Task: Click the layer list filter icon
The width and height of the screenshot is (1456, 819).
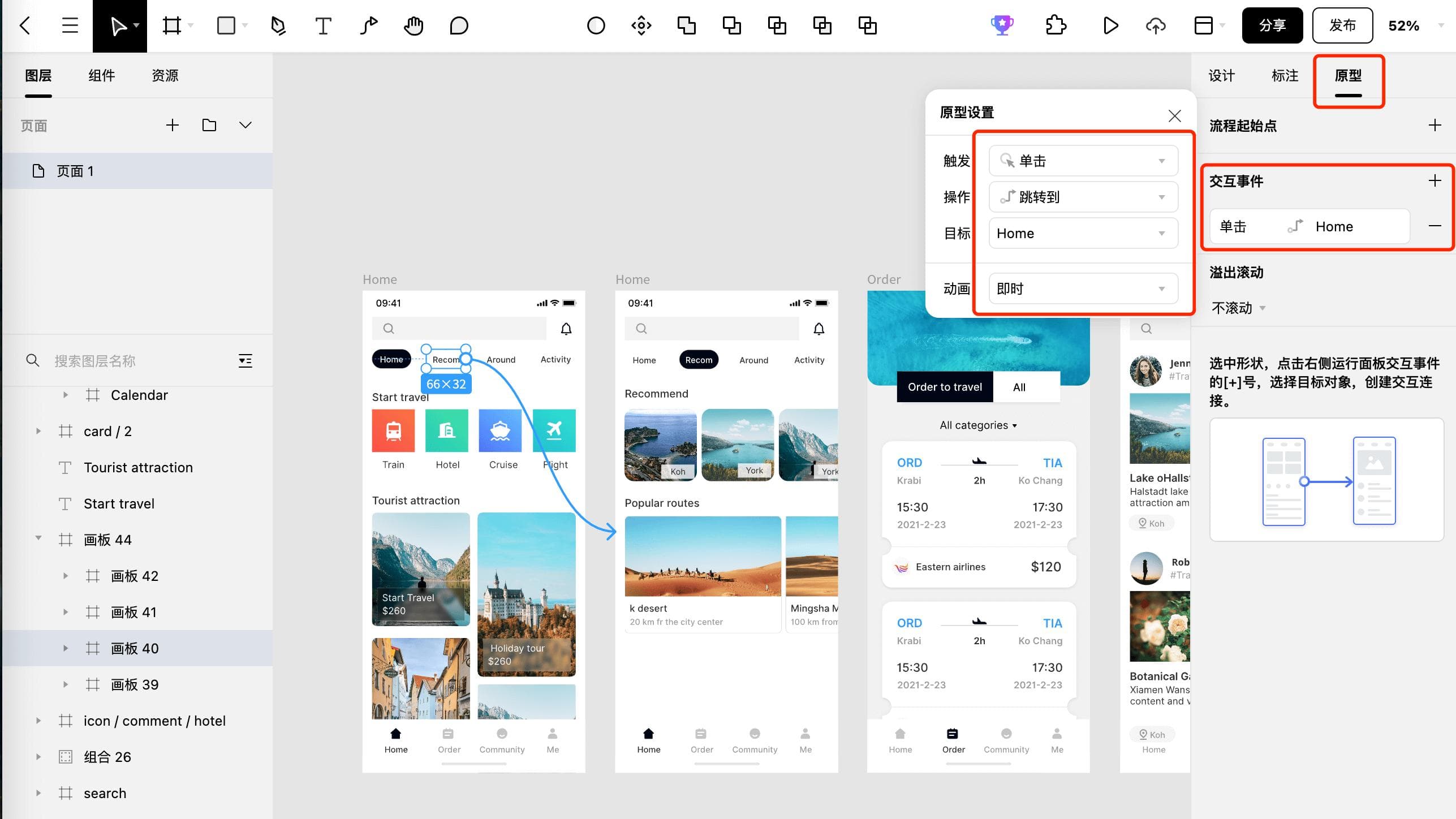Action: coord(245,361)
